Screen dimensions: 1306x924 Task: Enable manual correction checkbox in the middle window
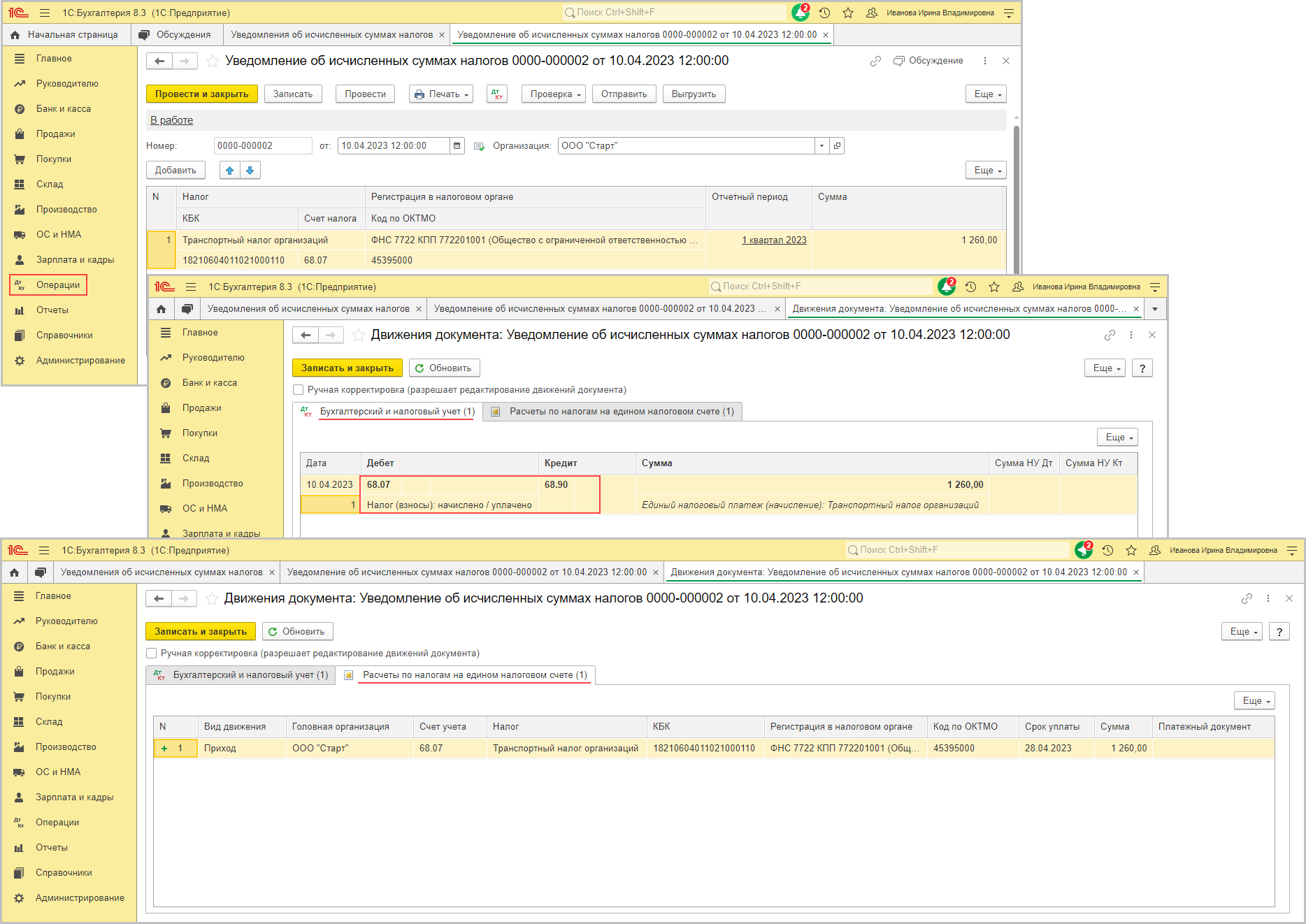[x=299, y=390]
